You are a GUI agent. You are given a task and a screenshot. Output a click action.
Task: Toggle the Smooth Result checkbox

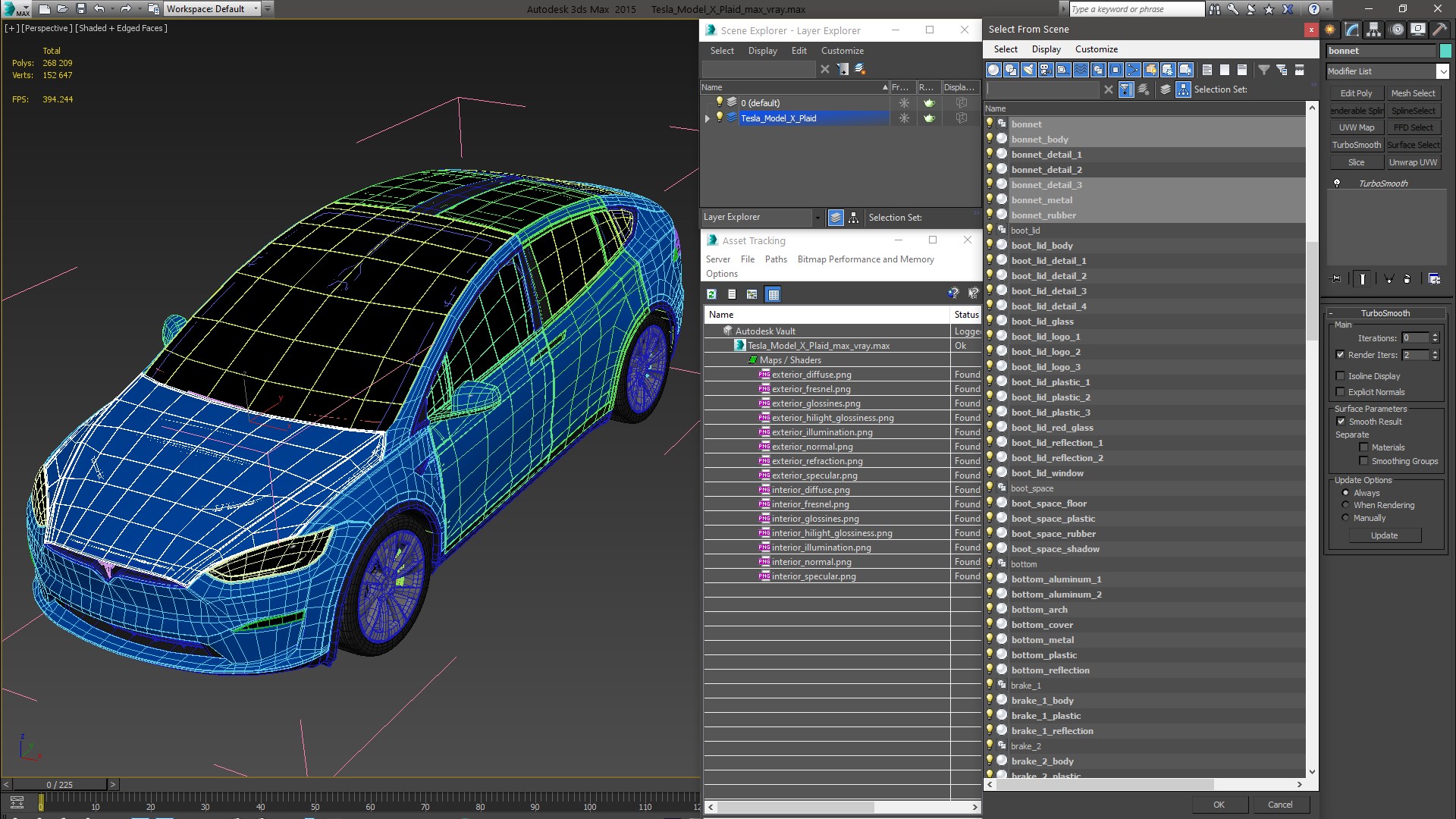(1341, 422)
